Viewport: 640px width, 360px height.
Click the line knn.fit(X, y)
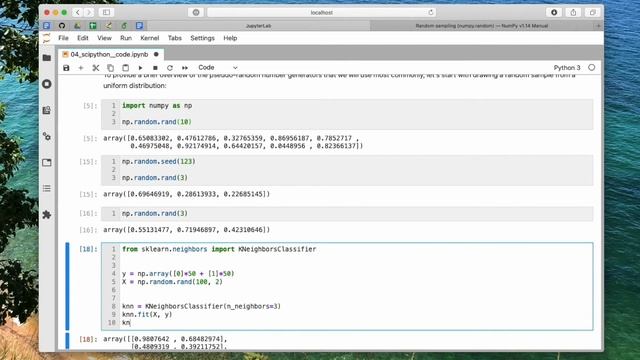(147, 314)
